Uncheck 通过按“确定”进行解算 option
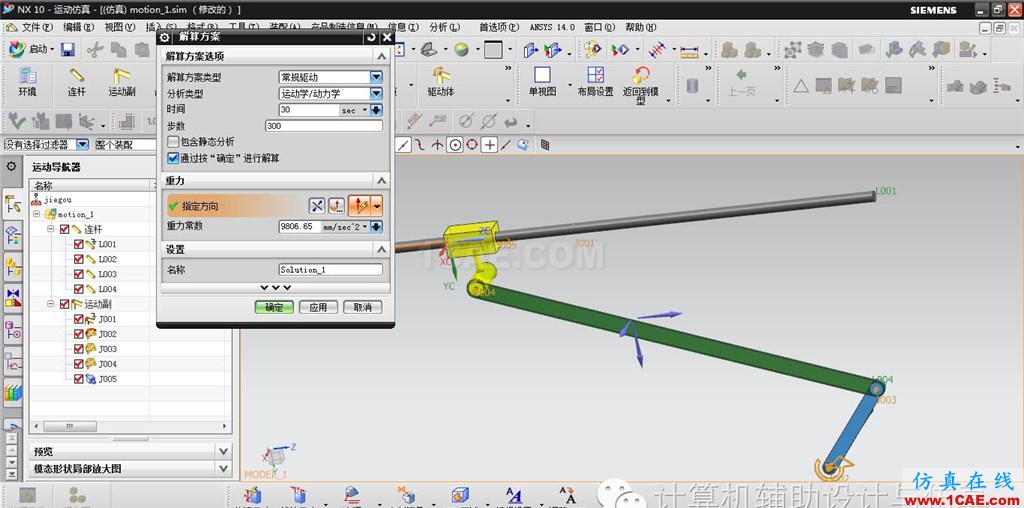 pos(173,158)
